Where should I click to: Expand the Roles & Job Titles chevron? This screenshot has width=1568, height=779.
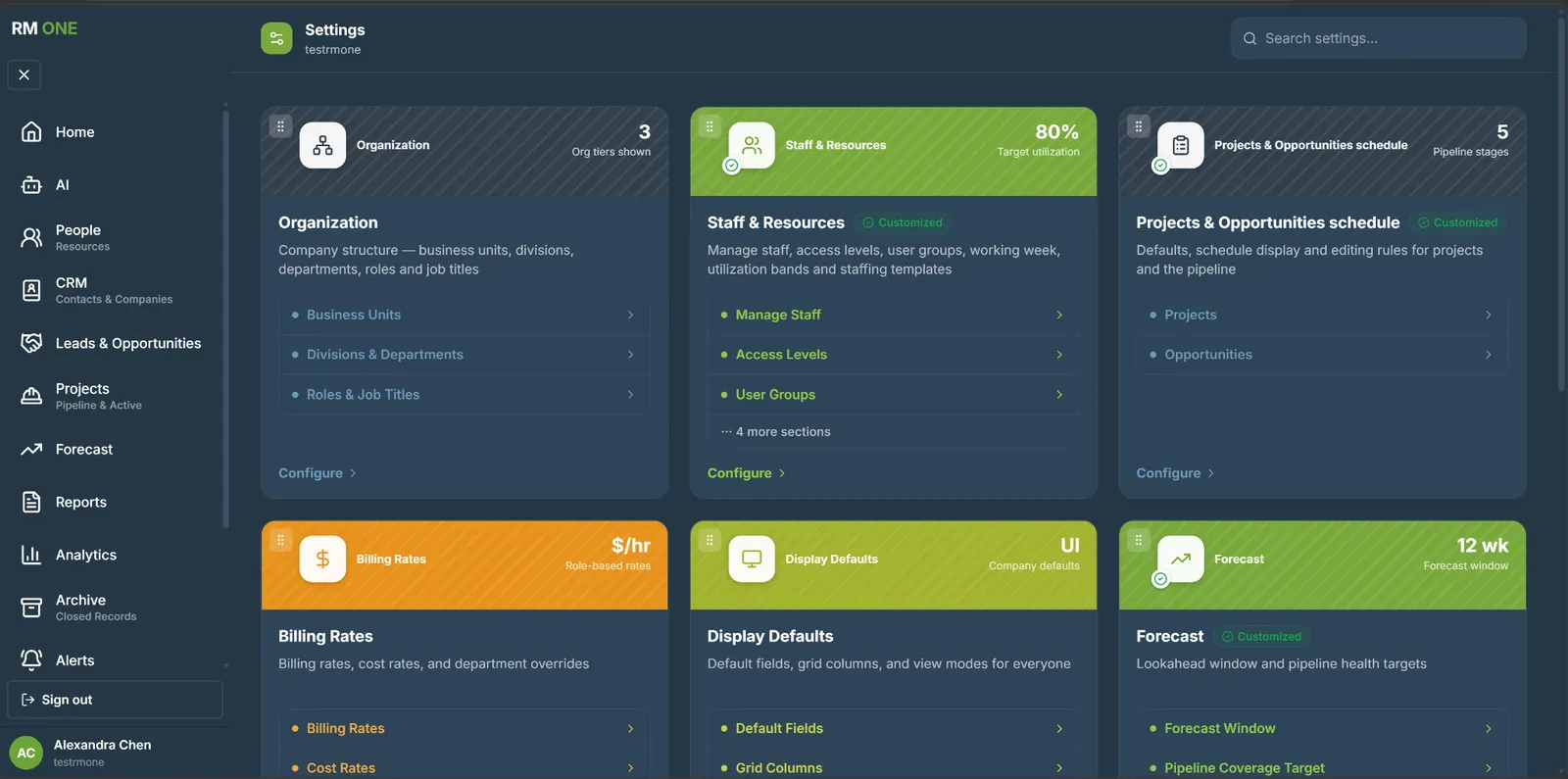click(630, 394)
